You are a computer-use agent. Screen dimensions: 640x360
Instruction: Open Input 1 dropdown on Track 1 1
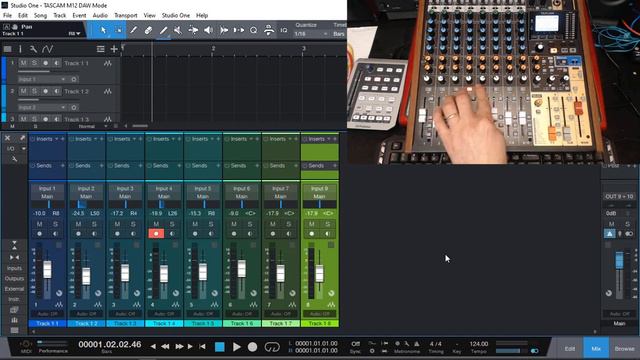[41, 79]
